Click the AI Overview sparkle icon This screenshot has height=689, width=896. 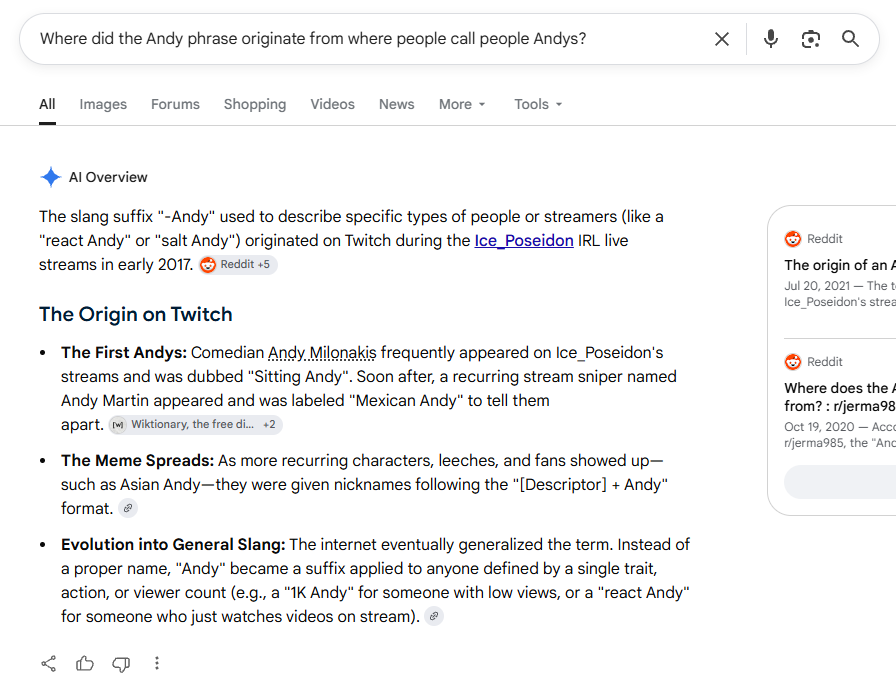pyautogui.click(x=50, y=177)
